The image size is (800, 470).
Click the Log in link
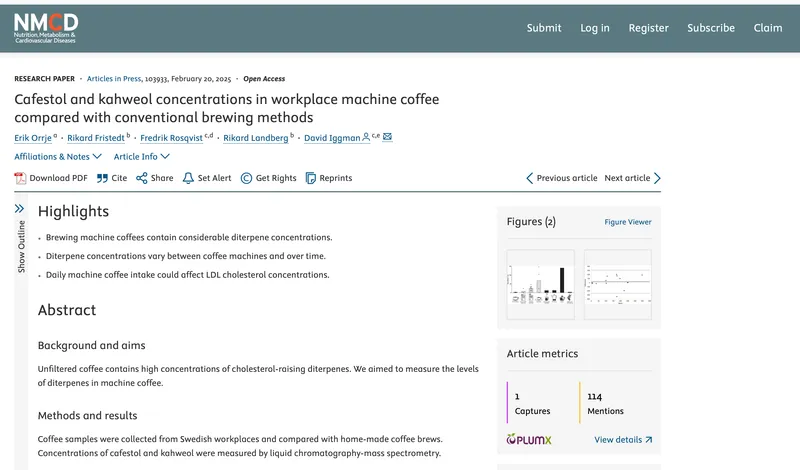click(x=595, y=28)
